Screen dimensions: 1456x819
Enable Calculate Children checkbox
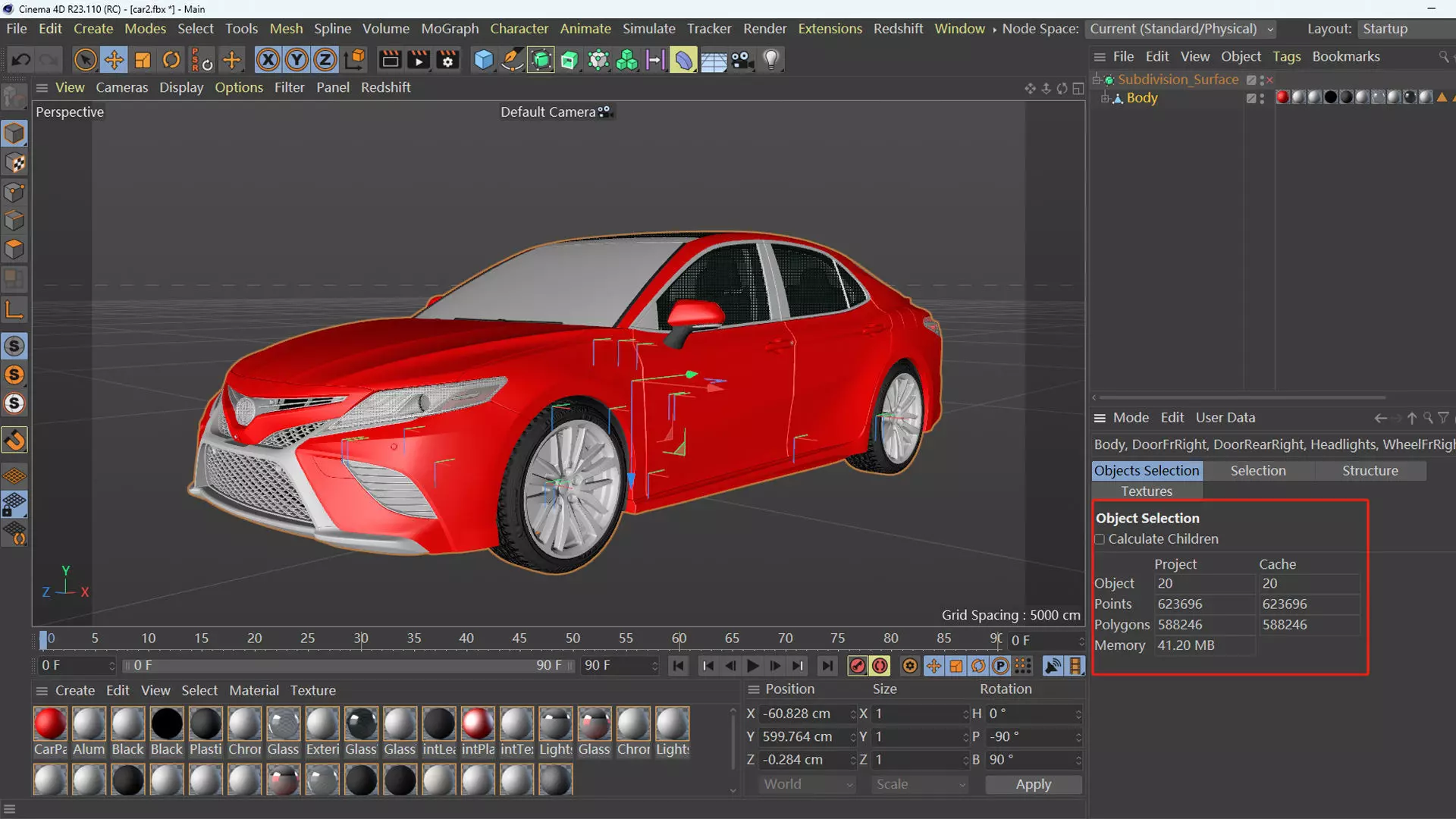(1100, 539)
